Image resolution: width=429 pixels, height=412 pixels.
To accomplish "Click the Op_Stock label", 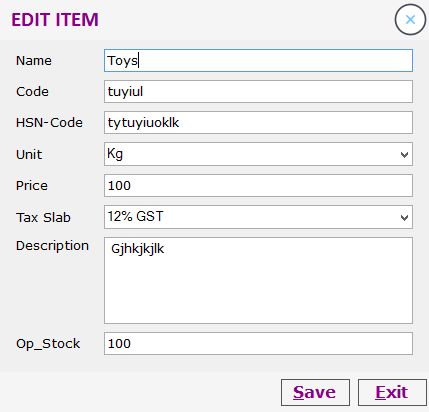I will click(x=48, y=344).
